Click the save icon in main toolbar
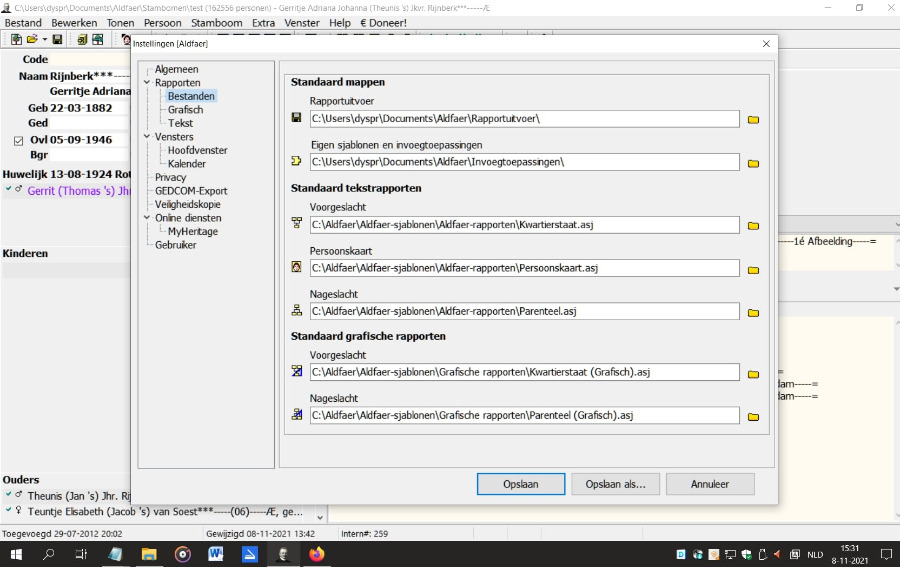The height and width of the screenshot is (567, 900). 58,40
